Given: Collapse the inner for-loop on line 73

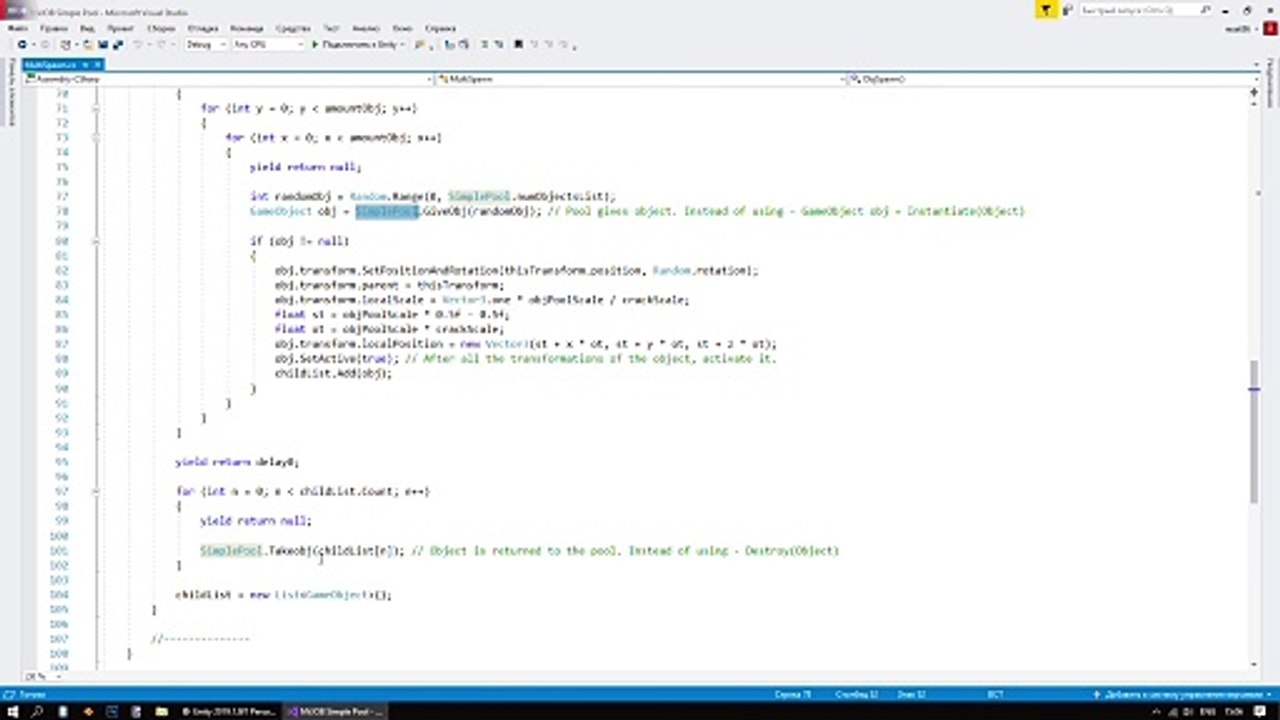Looking at the screenshot, I should pyautogui.click(x=96, y=138).
